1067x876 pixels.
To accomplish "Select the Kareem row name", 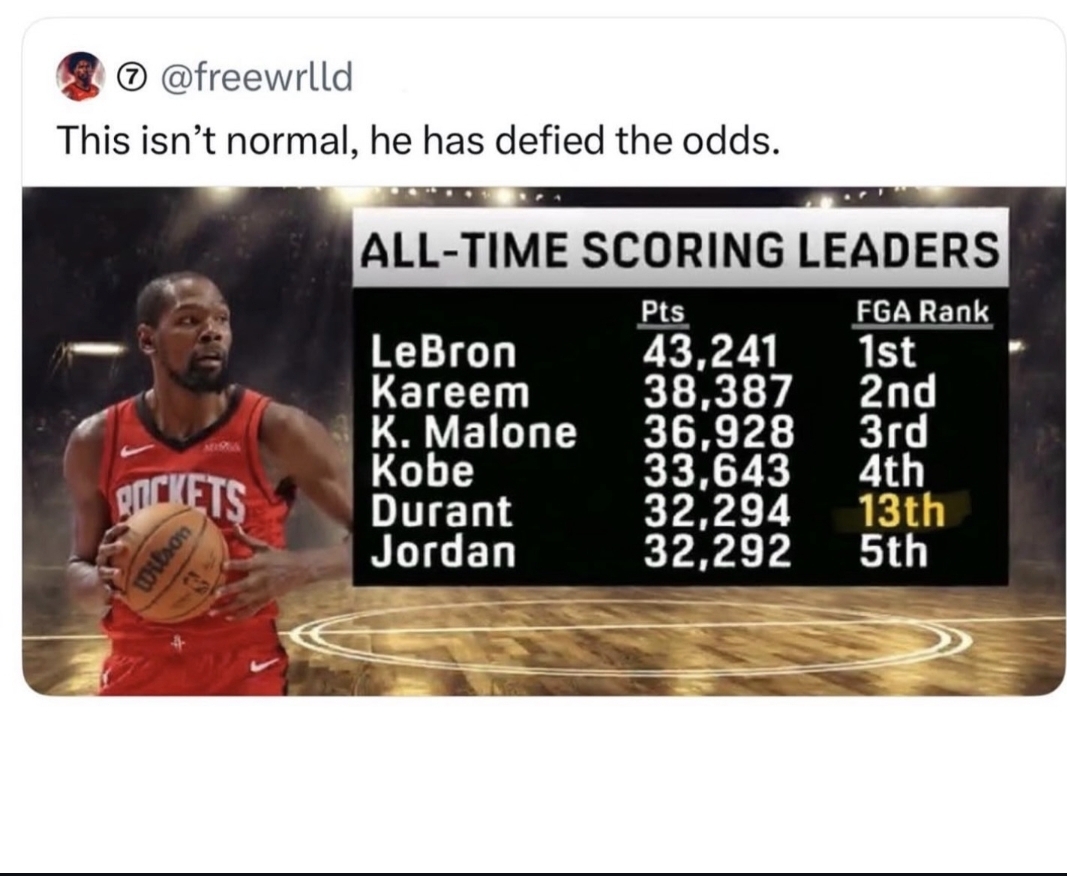I will 449,391.
